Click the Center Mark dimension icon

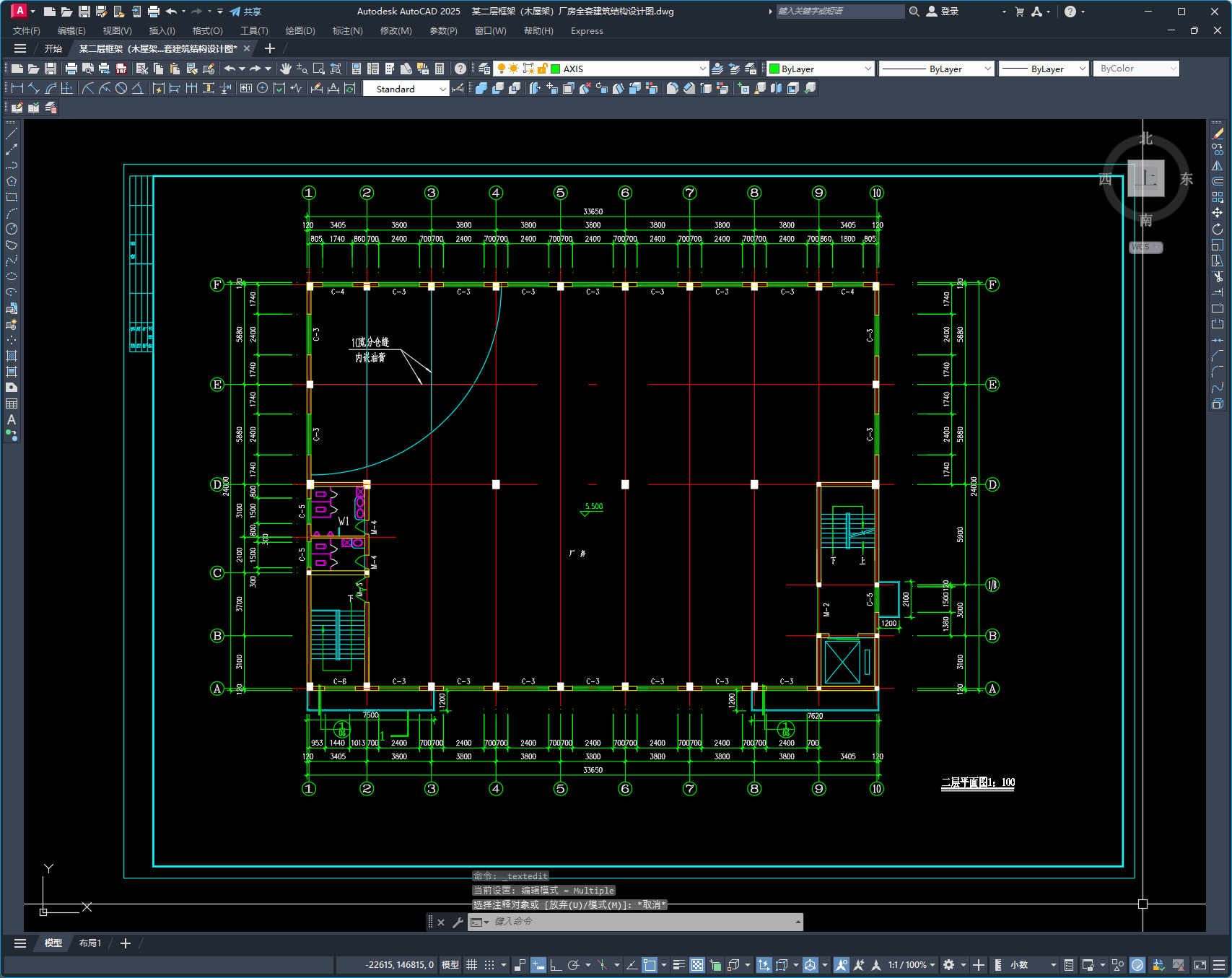263,88
